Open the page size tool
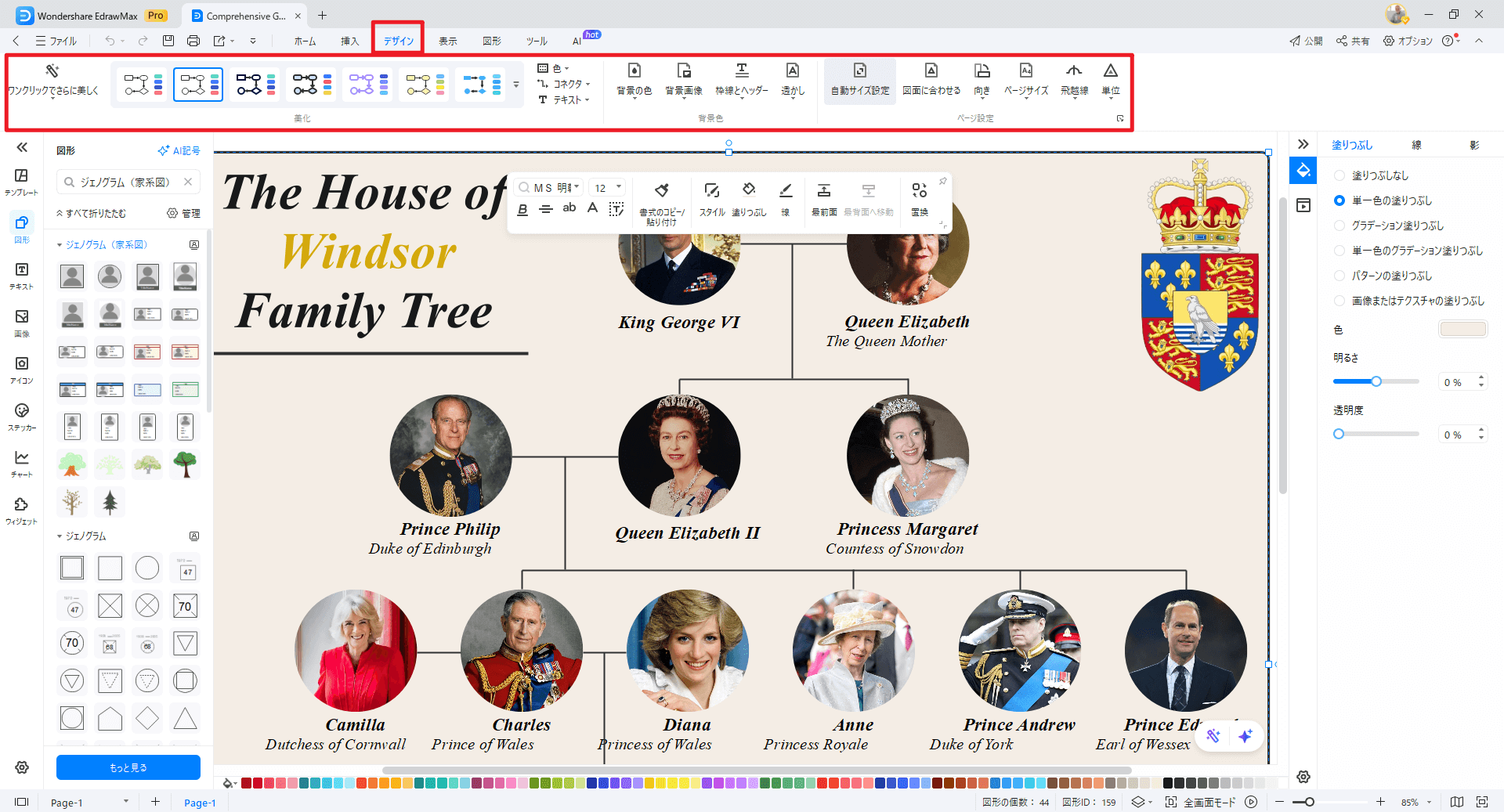Screen dimensions: 1504x812 [x=1026, y=80]
